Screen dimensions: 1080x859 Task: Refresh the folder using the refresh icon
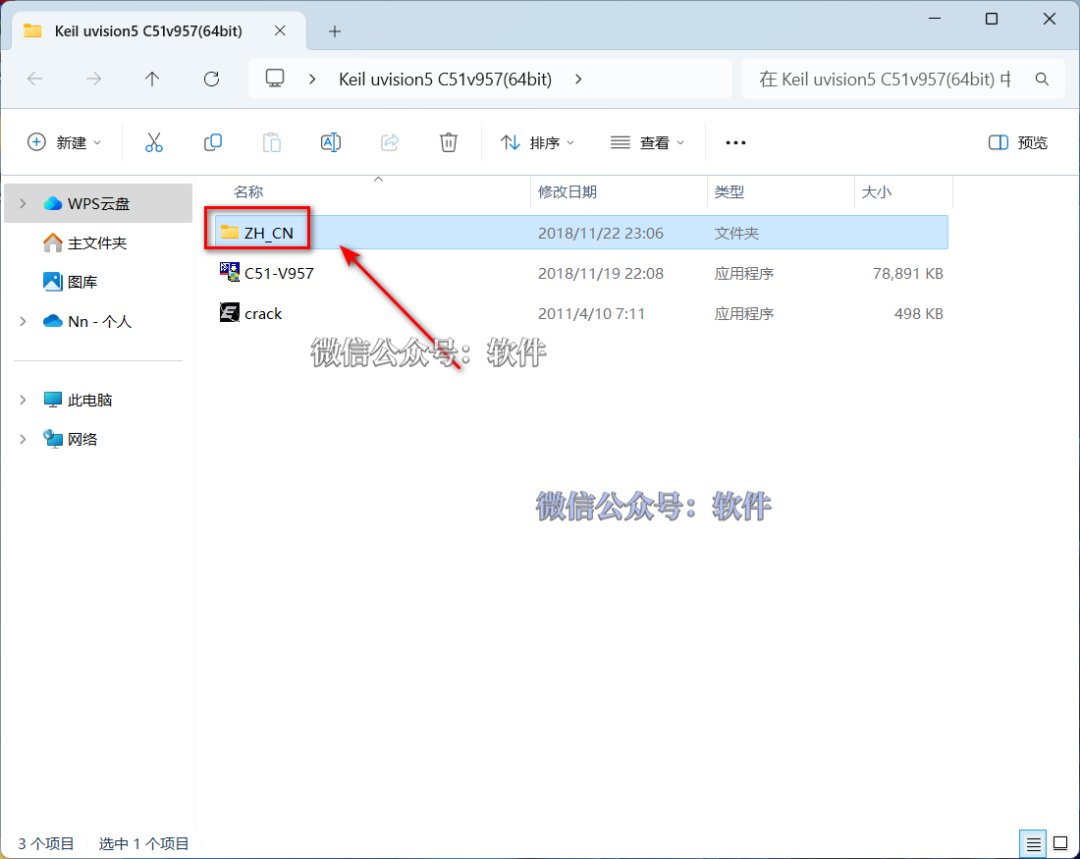211,79
